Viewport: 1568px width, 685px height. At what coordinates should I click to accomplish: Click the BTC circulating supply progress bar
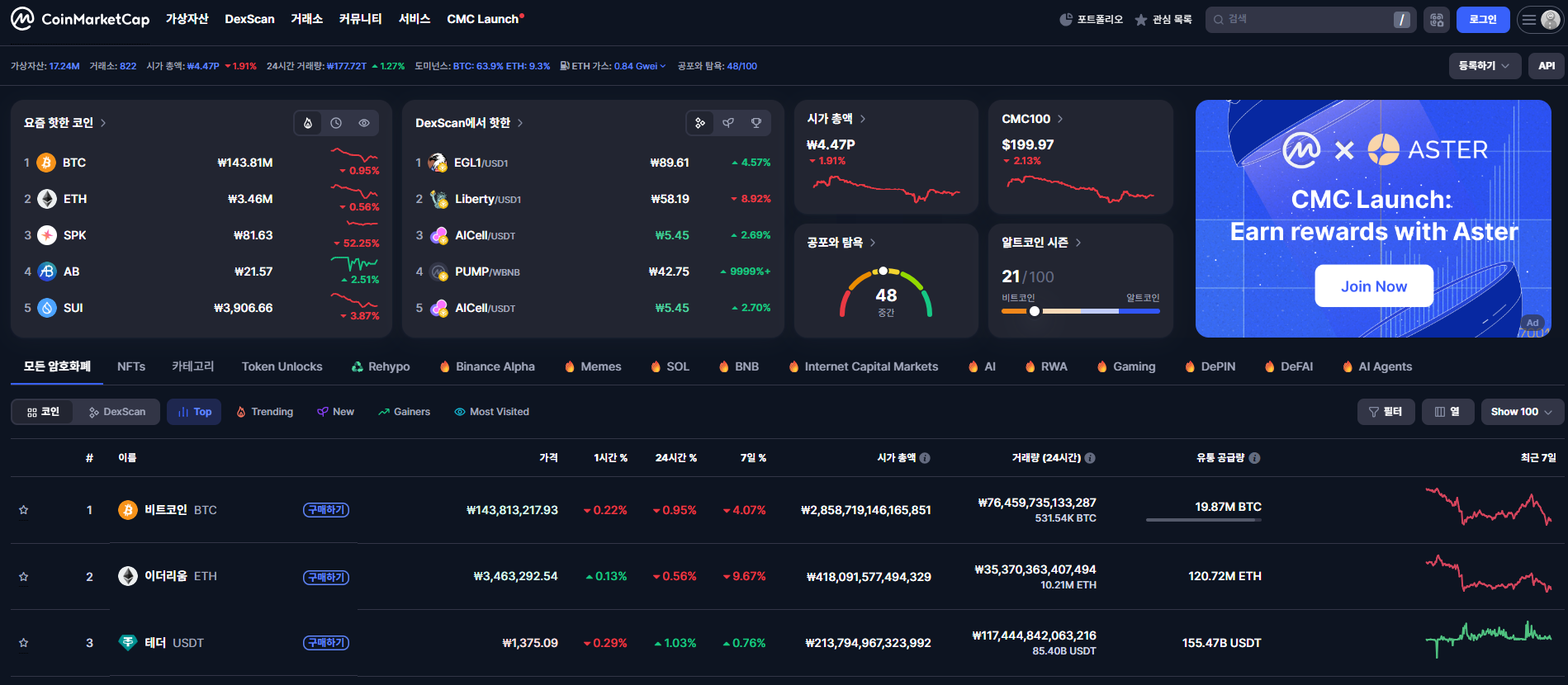(x=1204, y=520)
